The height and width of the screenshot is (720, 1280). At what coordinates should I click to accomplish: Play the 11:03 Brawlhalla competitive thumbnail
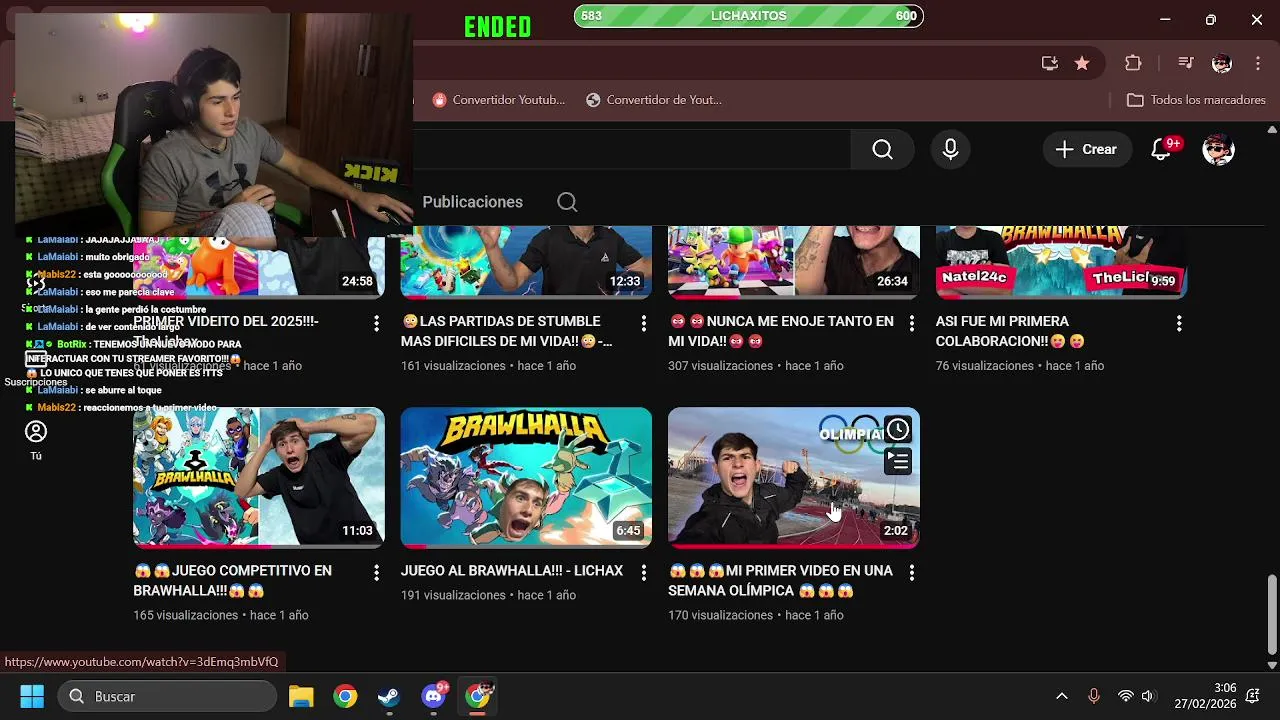[259, 477]
